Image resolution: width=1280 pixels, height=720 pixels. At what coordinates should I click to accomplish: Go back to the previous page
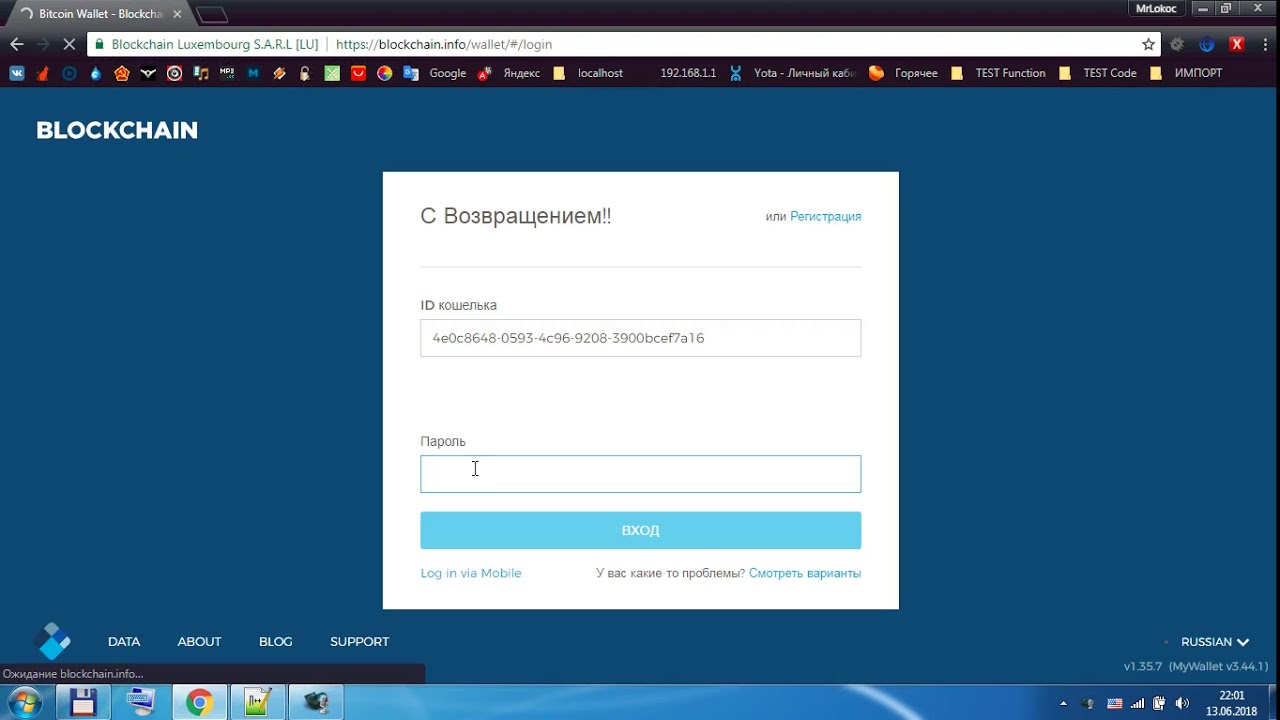(17, 44)
